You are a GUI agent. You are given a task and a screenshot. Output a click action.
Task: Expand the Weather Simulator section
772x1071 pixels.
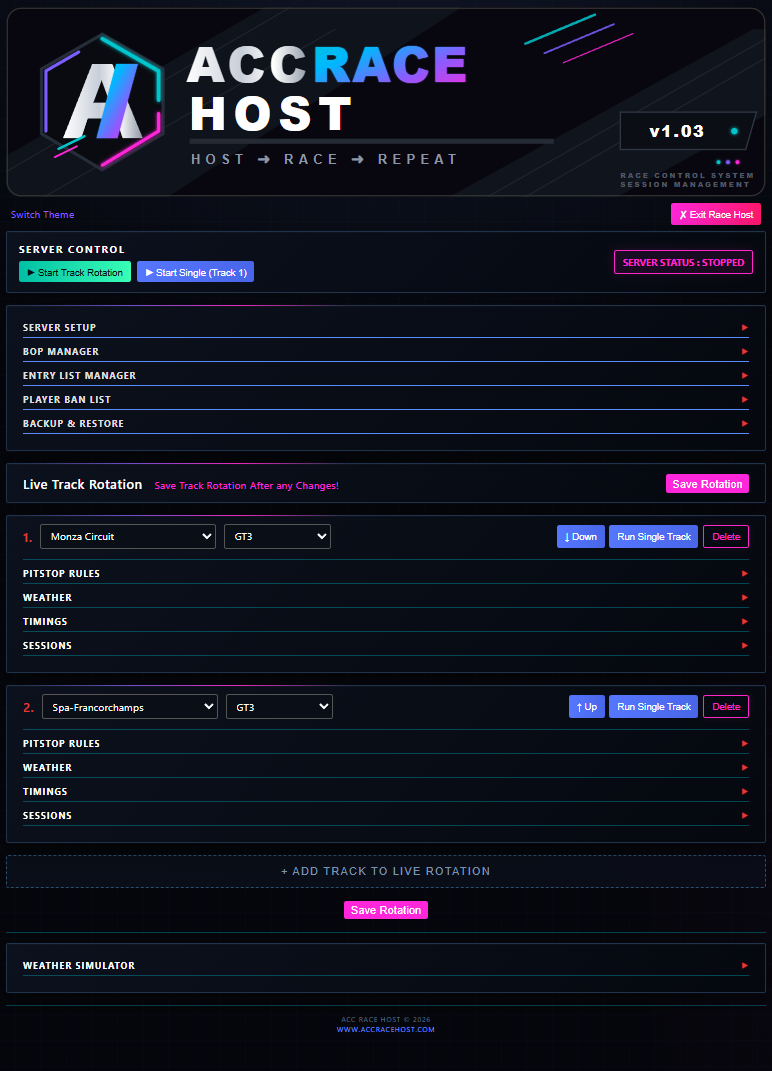point(385,966)
